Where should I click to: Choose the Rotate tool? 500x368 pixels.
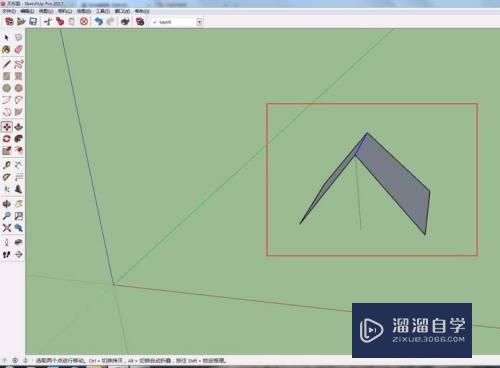[x=6, y=139]
